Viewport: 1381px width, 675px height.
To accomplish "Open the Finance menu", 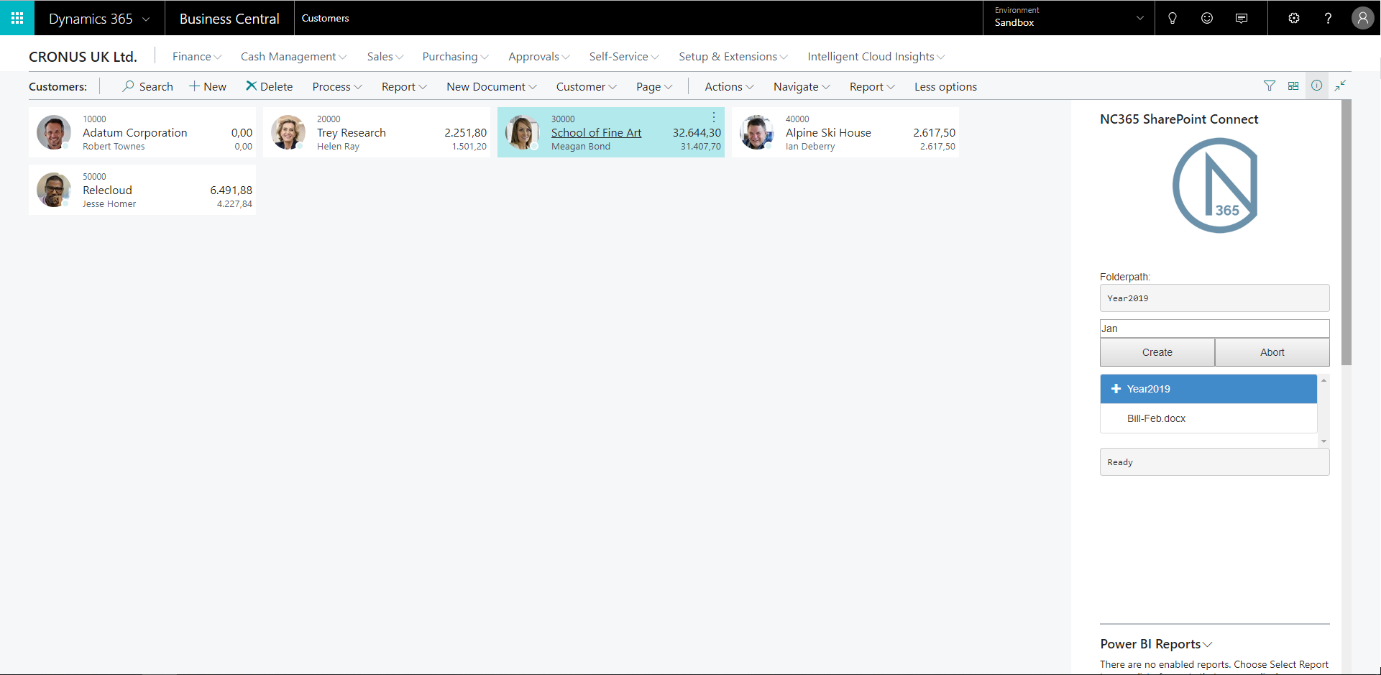I will point(197,57).
